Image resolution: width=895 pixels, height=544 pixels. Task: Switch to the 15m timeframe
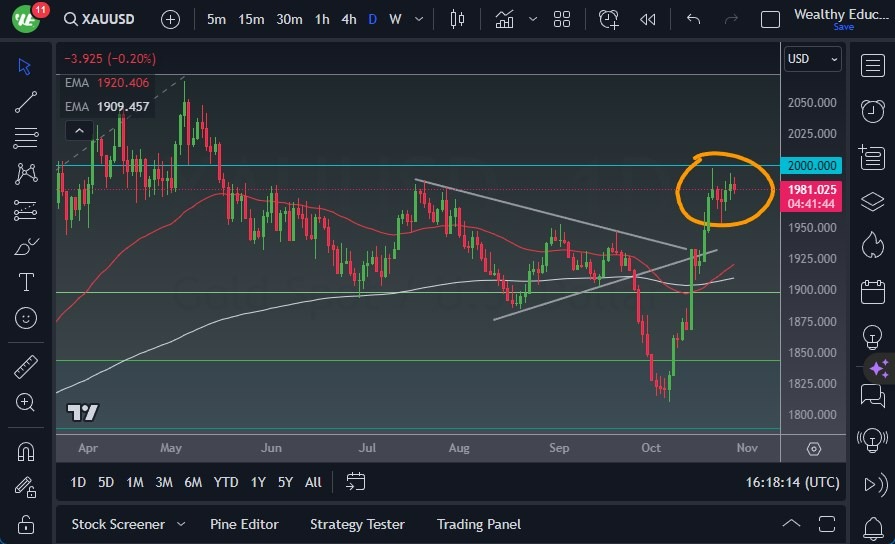(251, 19)
